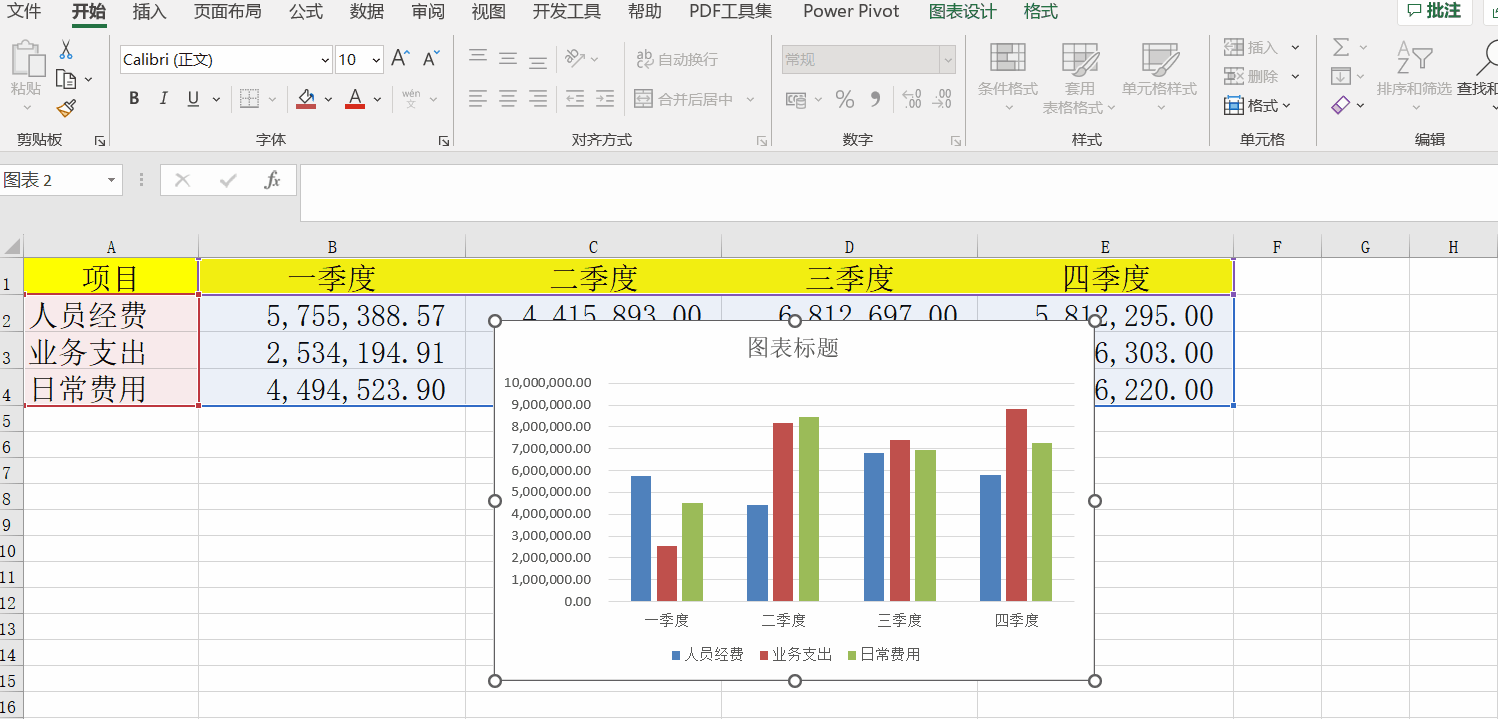This screenshot has height=719, width=1498.
Task: Open font size dropdown
Action: coord(376,60)
